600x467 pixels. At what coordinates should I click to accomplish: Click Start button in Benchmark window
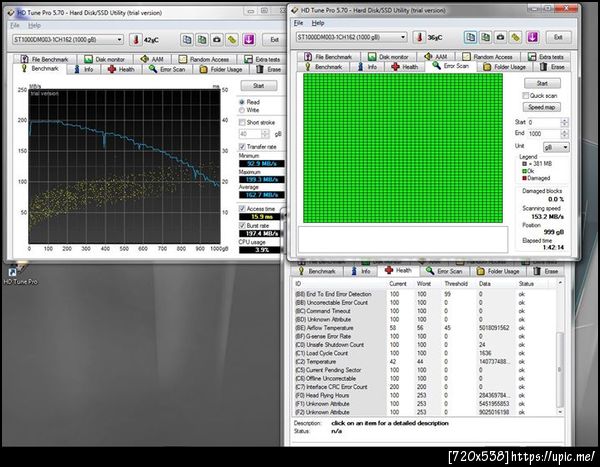click(x=259, y=85)
